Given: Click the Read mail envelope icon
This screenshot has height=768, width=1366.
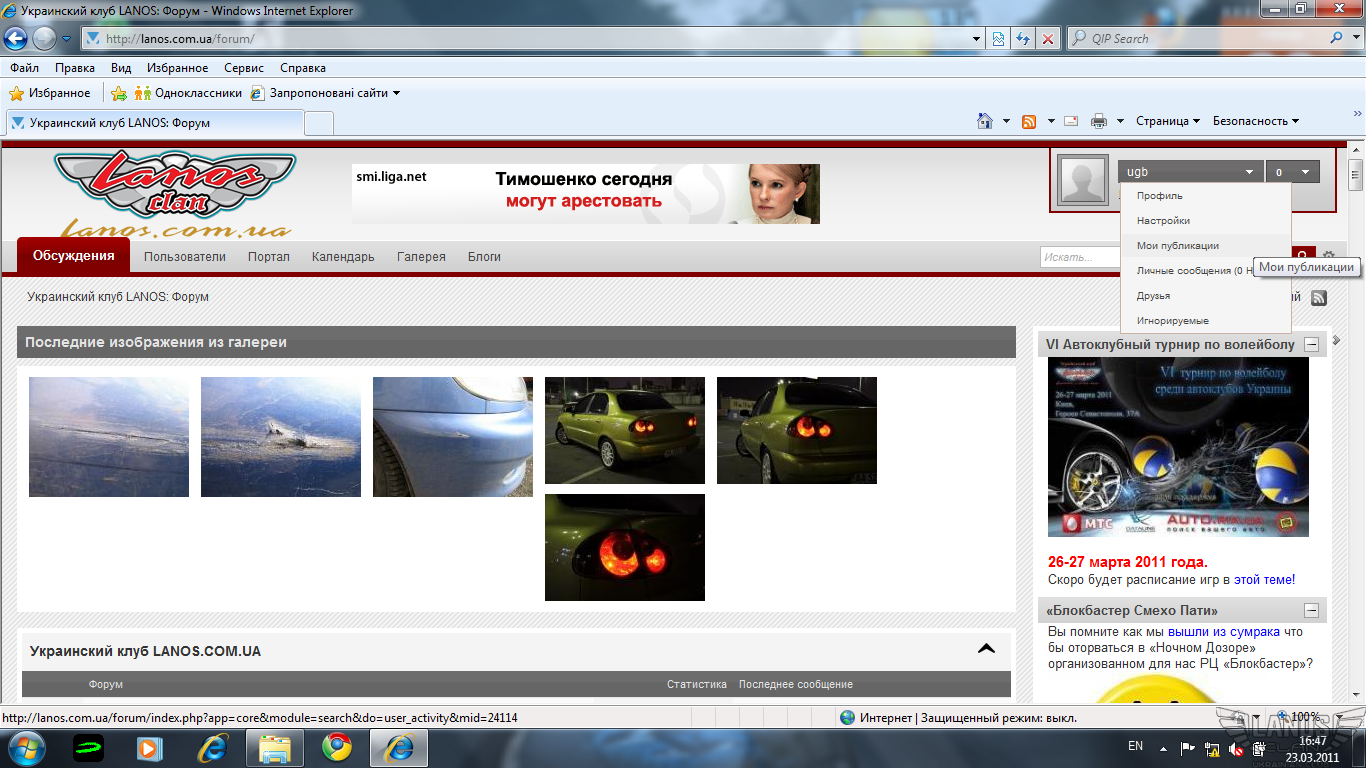Looking at the screenshot, I should click(x=1071, y=121).
